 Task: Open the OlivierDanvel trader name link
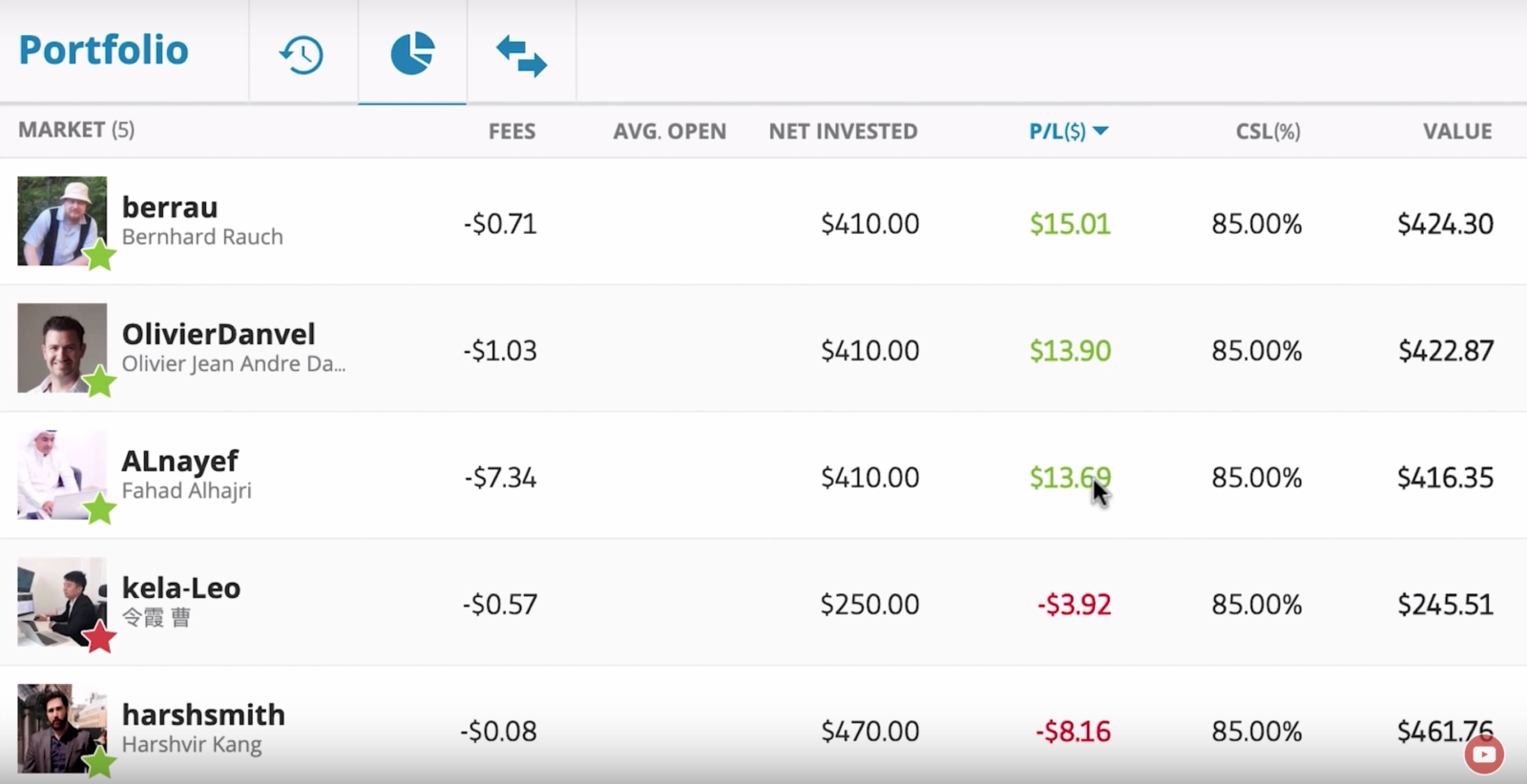click(x=219, y=334)
